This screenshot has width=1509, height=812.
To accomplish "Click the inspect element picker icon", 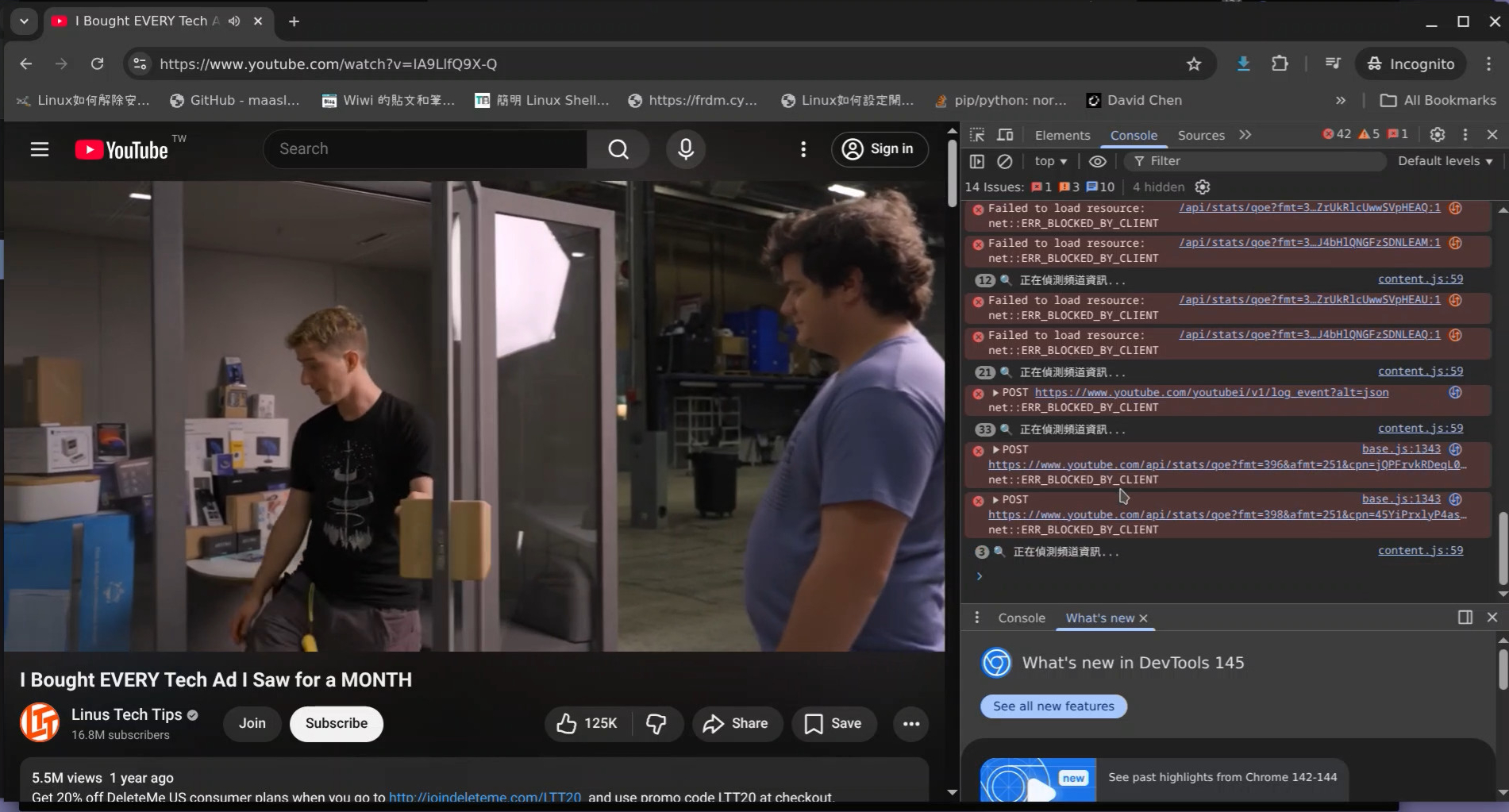I will pyautogui.click(x=977, y=135).
